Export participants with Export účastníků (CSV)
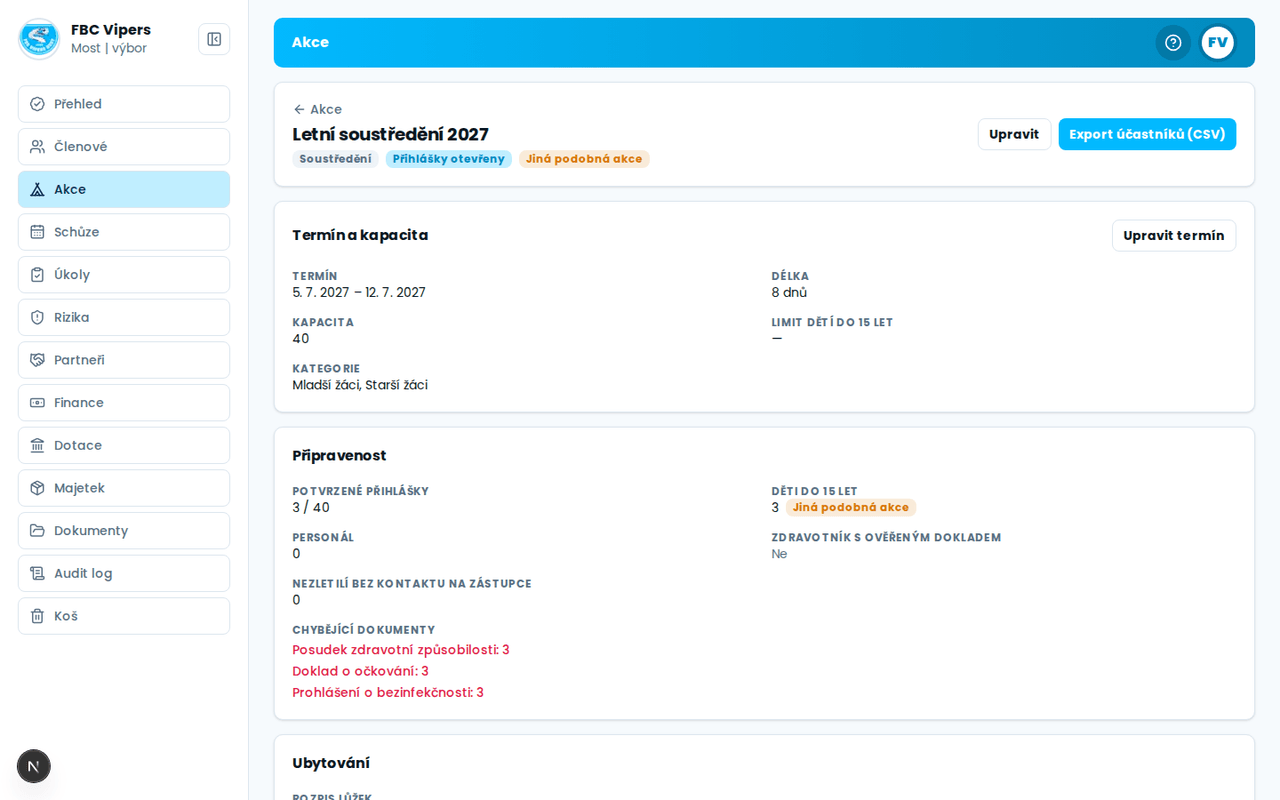This screenshot has height=800, width=1280. tap(1147, 134)
